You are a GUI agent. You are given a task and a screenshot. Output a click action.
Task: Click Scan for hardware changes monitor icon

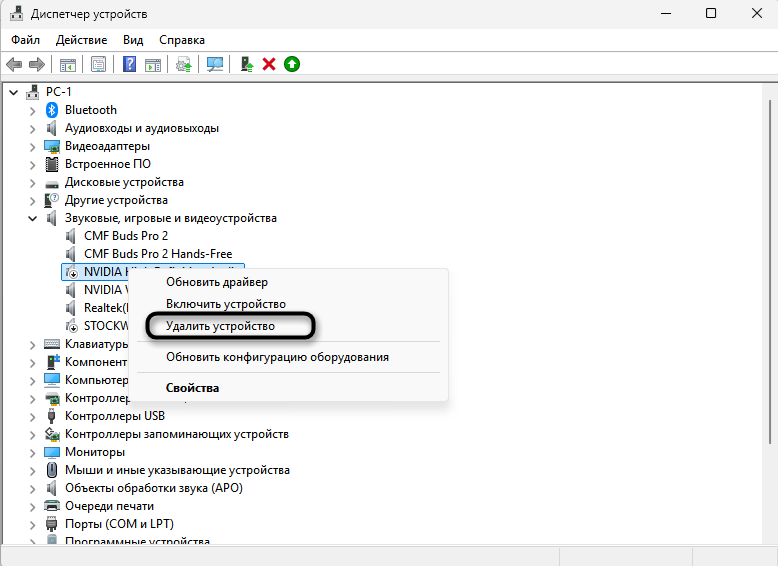pyautogui.click(x=215, y=64)
